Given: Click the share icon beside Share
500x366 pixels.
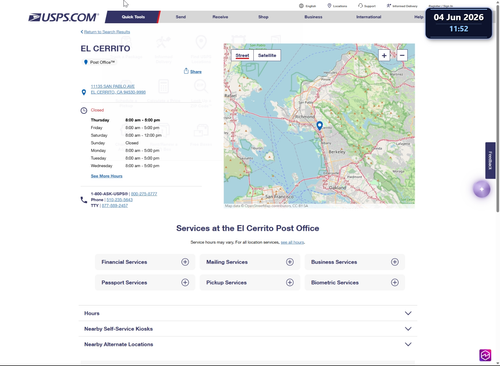Looking at the screenshot, I should click(186, 71).
